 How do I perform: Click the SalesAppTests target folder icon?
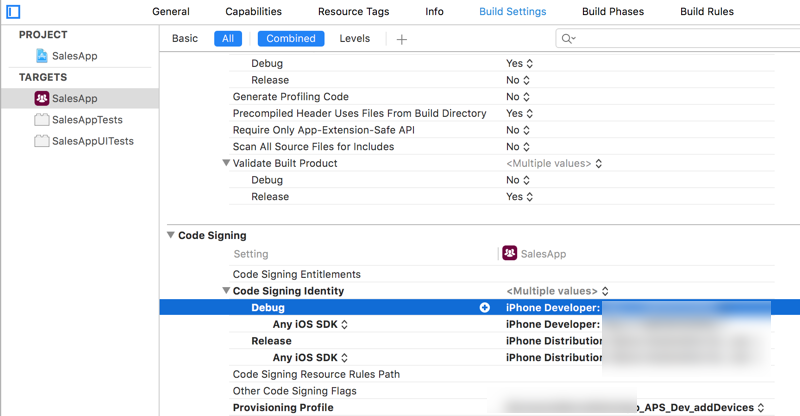coord(41,120)
